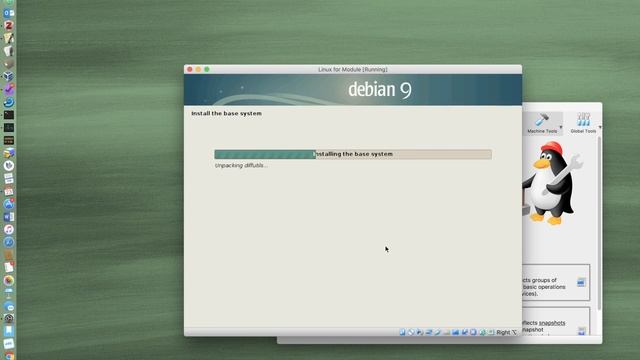Open the Machine Tools dropdown arrow
The width and height of the screenshot is (640, 360).
click(561, 127)
